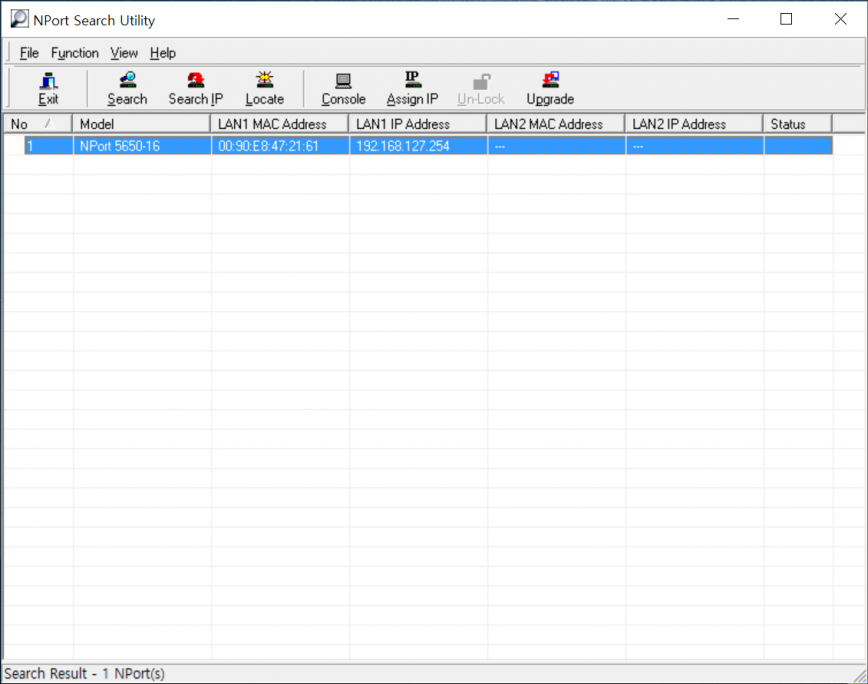Sort by the Status column header

click(x=798, y=124)
